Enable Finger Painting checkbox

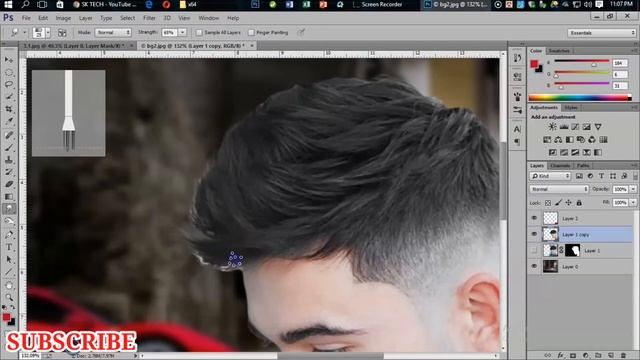click(251, 33)
